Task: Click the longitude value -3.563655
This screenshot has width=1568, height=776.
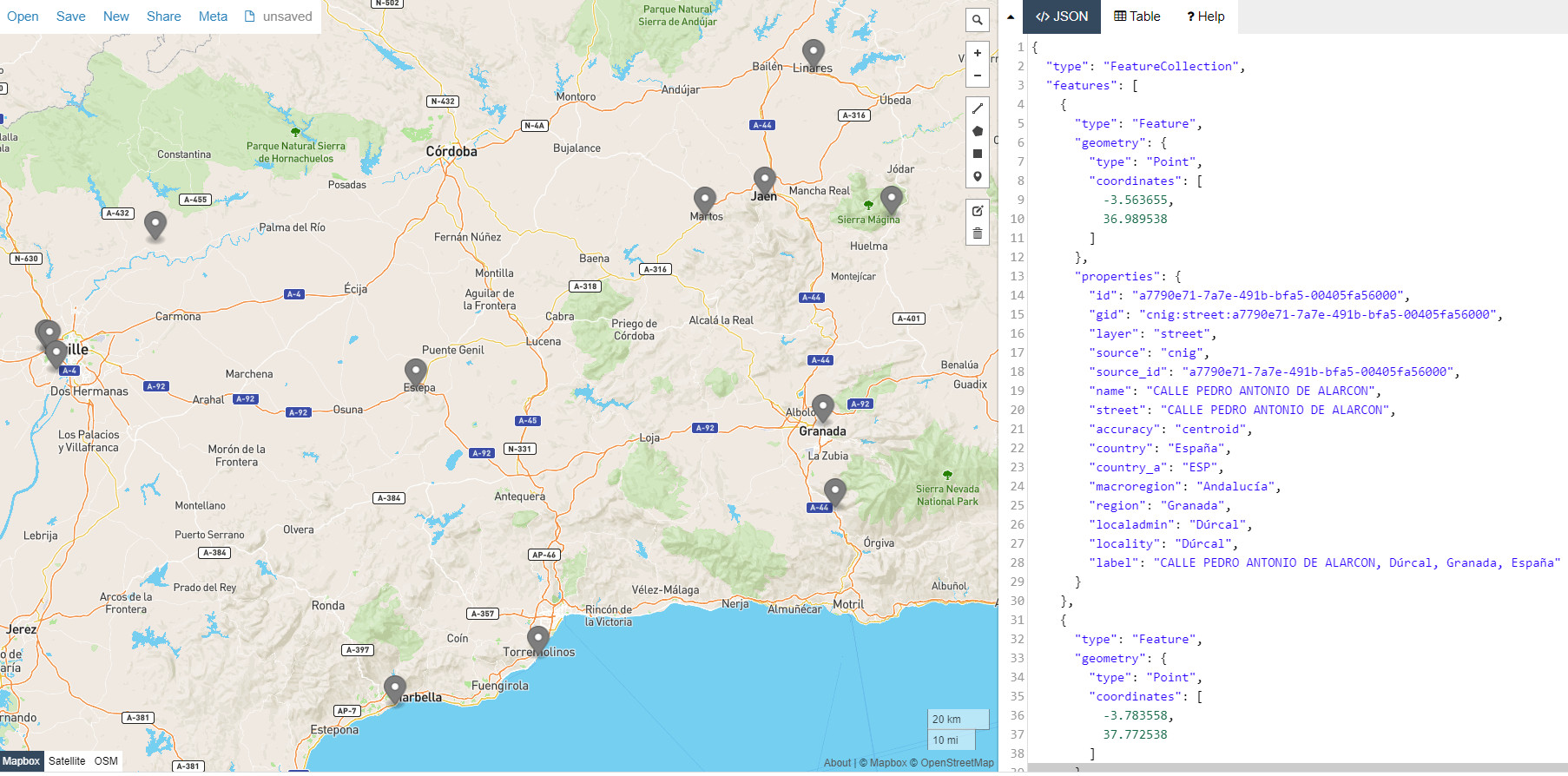Action: pyautogui.click(x=1135, y=200)
